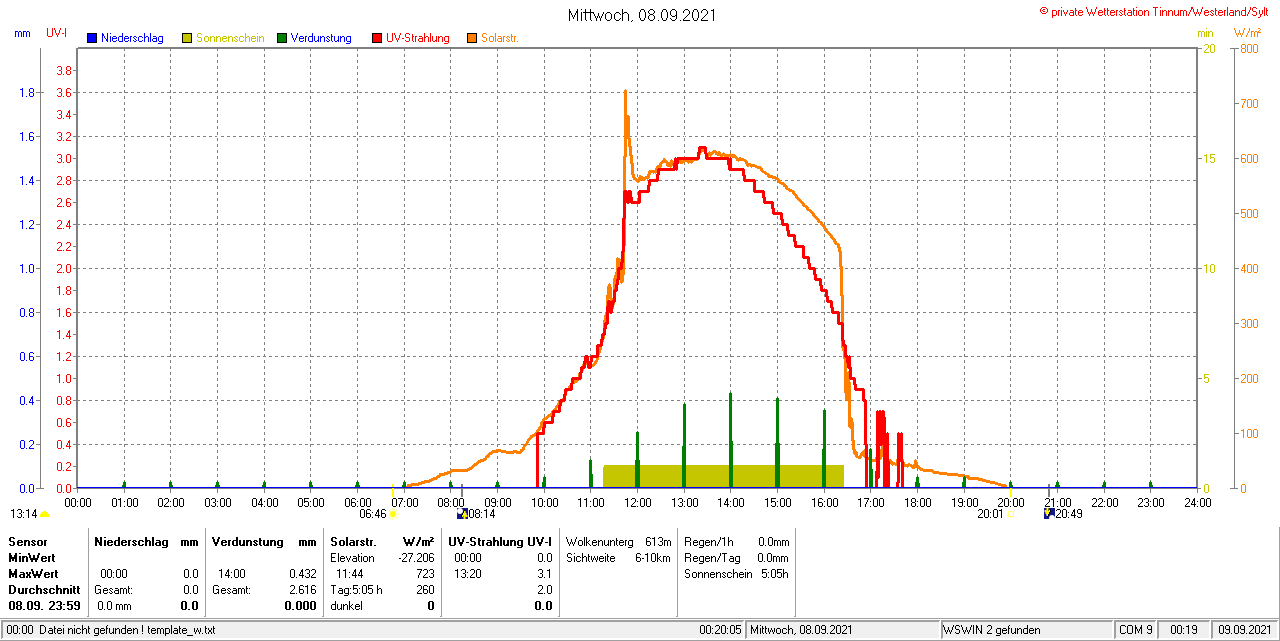This screenshot has height=641, width=1280.
Task: Click the status bar time 00:20:05
Action: 720,630
